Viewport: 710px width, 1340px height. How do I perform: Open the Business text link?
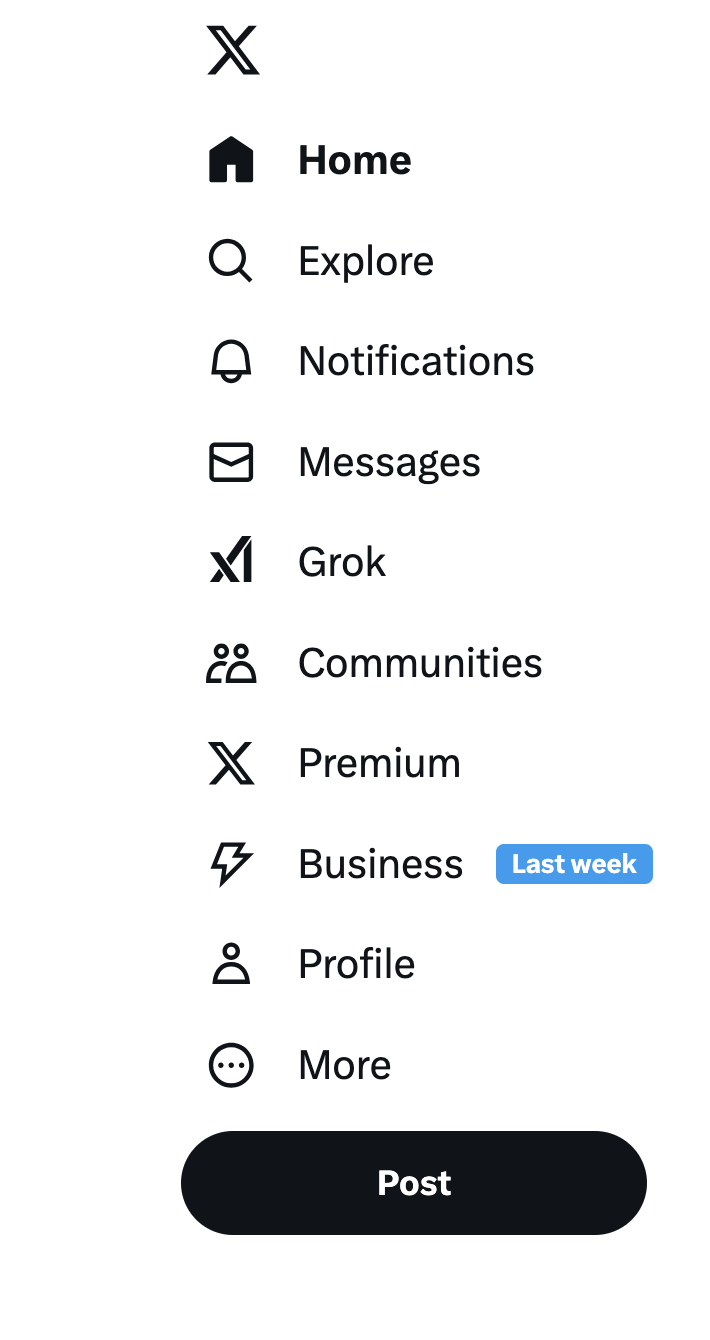point(380,864)
